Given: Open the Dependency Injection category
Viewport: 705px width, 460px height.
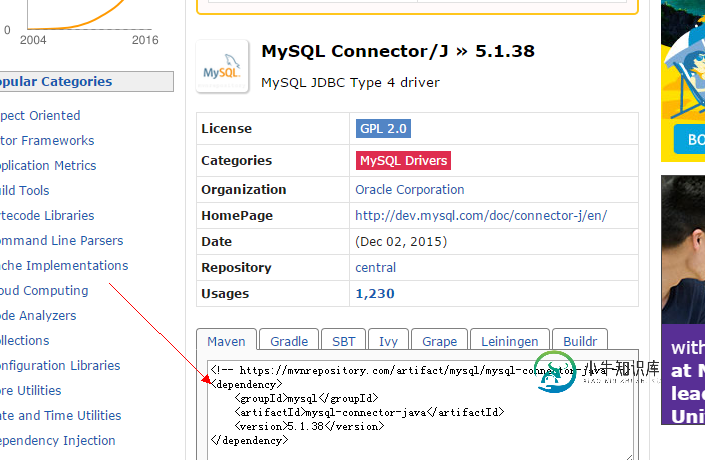Looking at the screenshot, I should [58, 441].
